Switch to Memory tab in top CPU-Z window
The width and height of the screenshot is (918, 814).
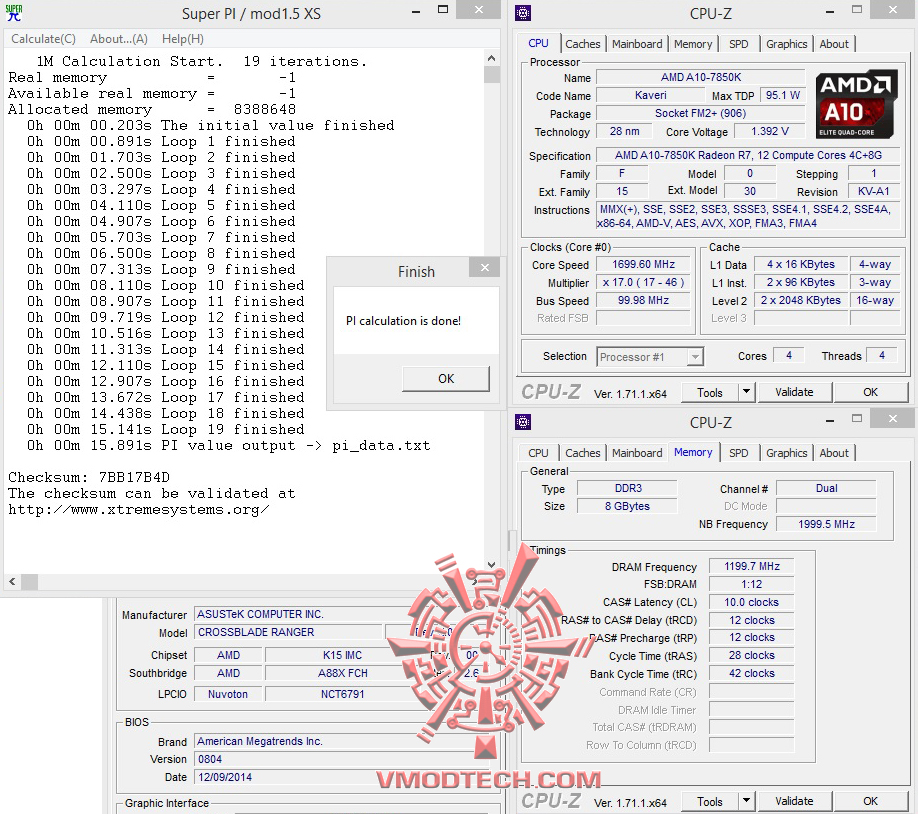(x=693, y=44)
